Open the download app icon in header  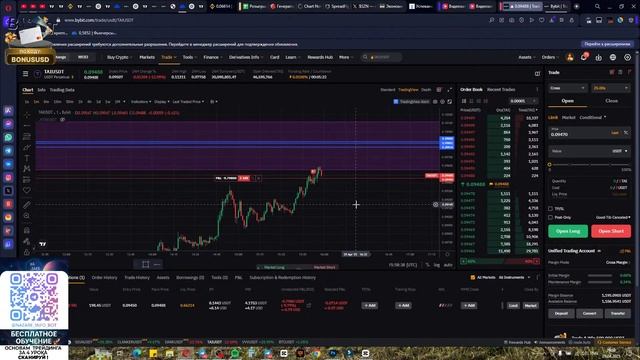(x=598, y=58)
